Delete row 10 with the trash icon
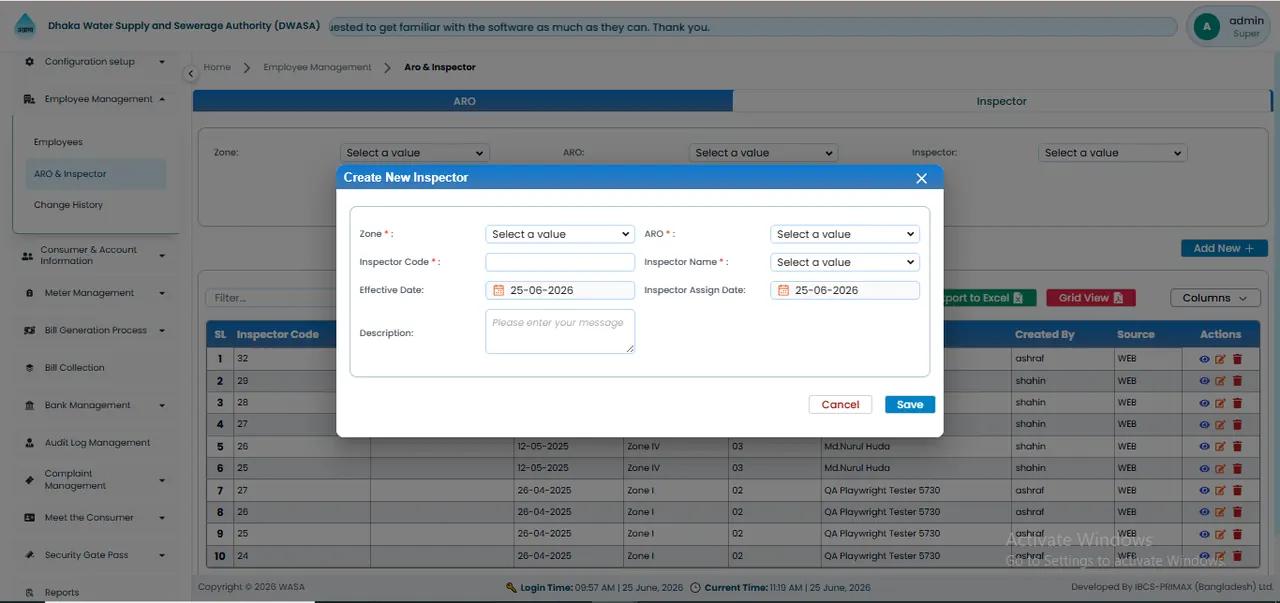Screen dimensions: 1280x603 [1237, 556]
